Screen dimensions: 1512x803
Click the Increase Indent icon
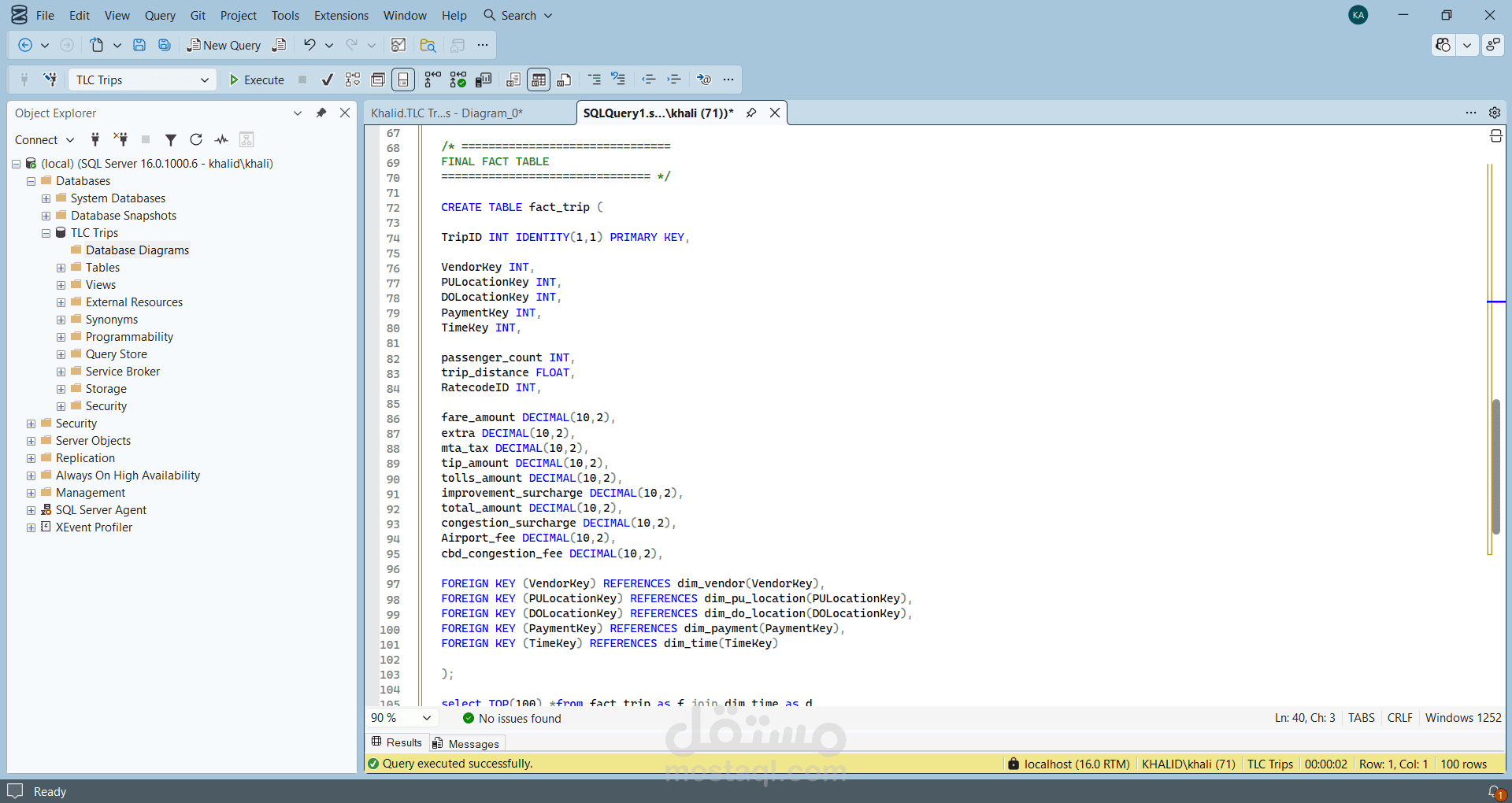click(674, 80)
